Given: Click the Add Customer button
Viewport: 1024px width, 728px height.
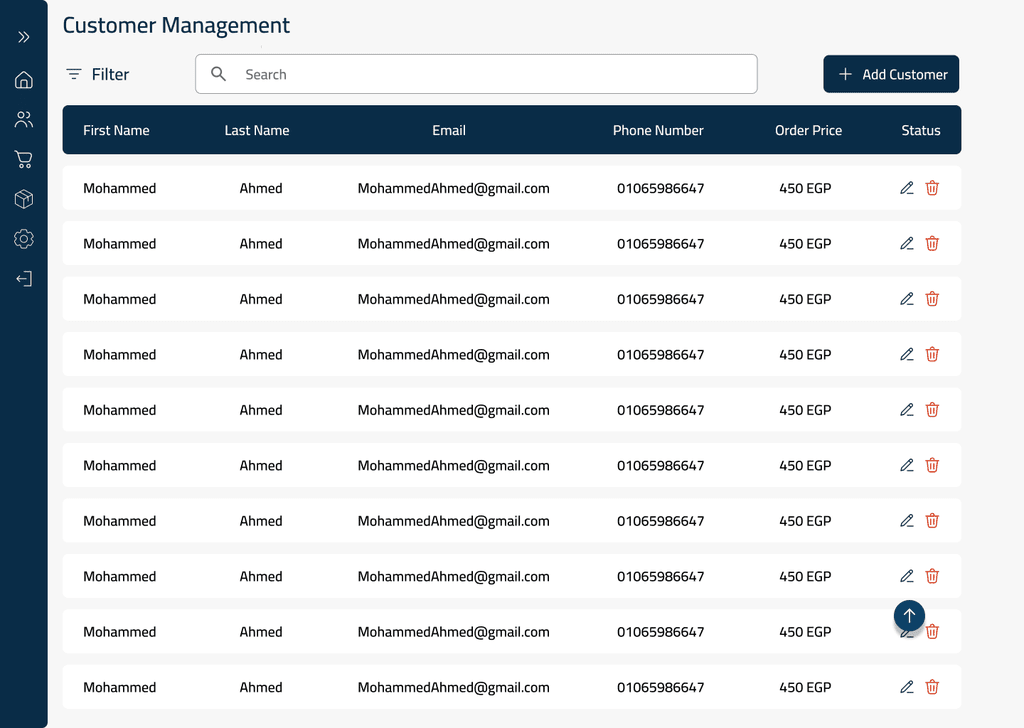Looking at the screenshot, I should (x=891, y=74).
